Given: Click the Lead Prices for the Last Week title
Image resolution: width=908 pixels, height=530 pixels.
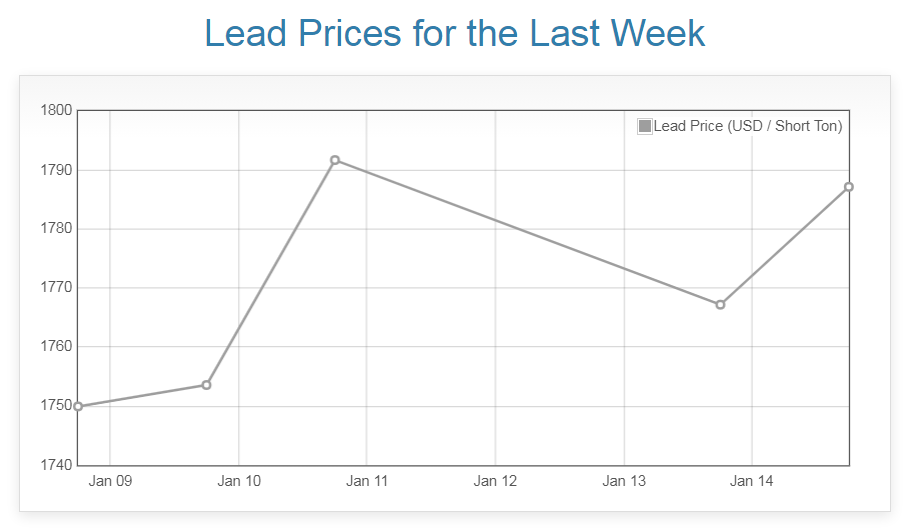Looking at the screenshot, I should coord(455,33).
